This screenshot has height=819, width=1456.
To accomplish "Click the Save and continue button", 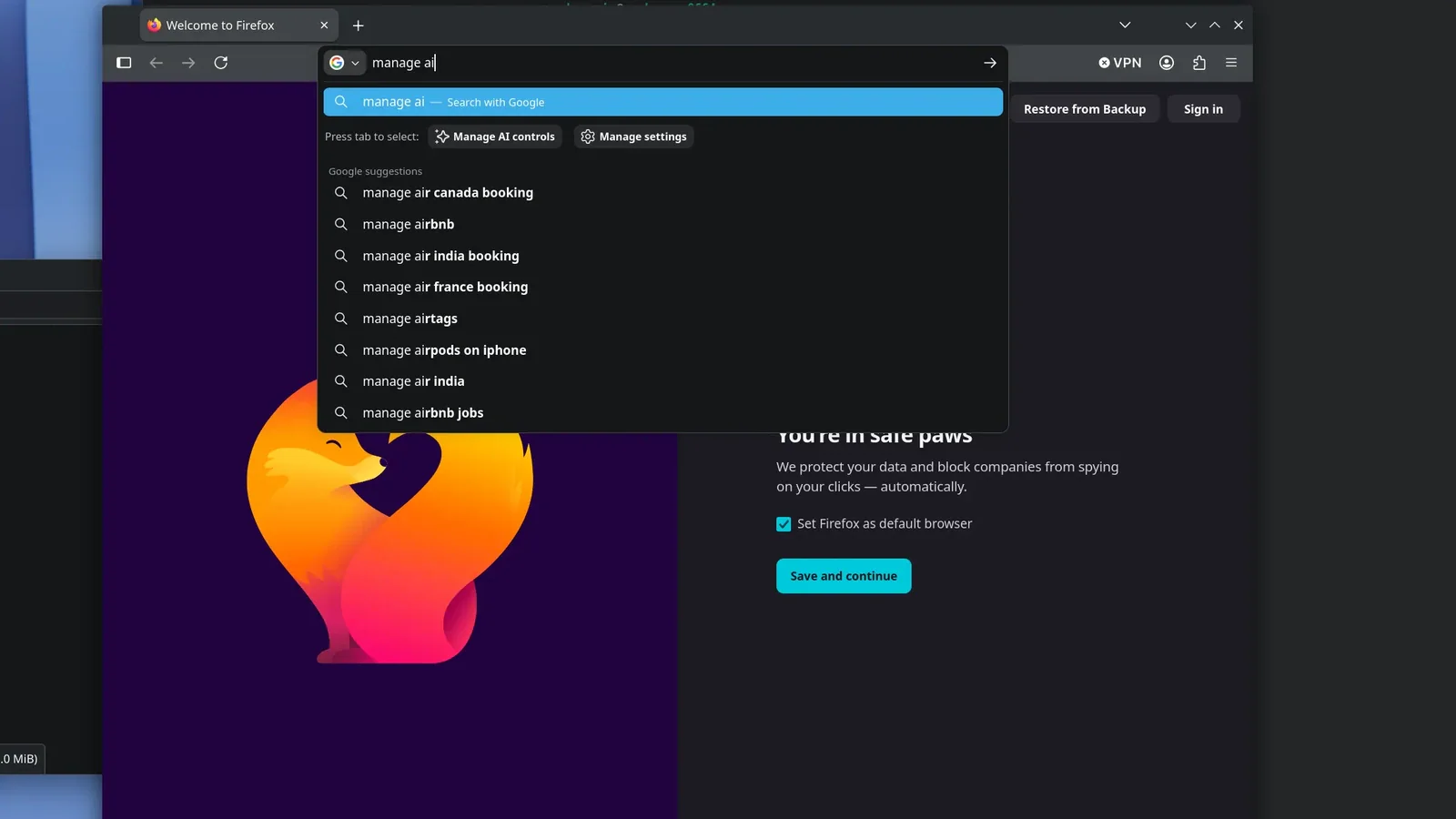I will pyautogui.click(x=844, y=576).
